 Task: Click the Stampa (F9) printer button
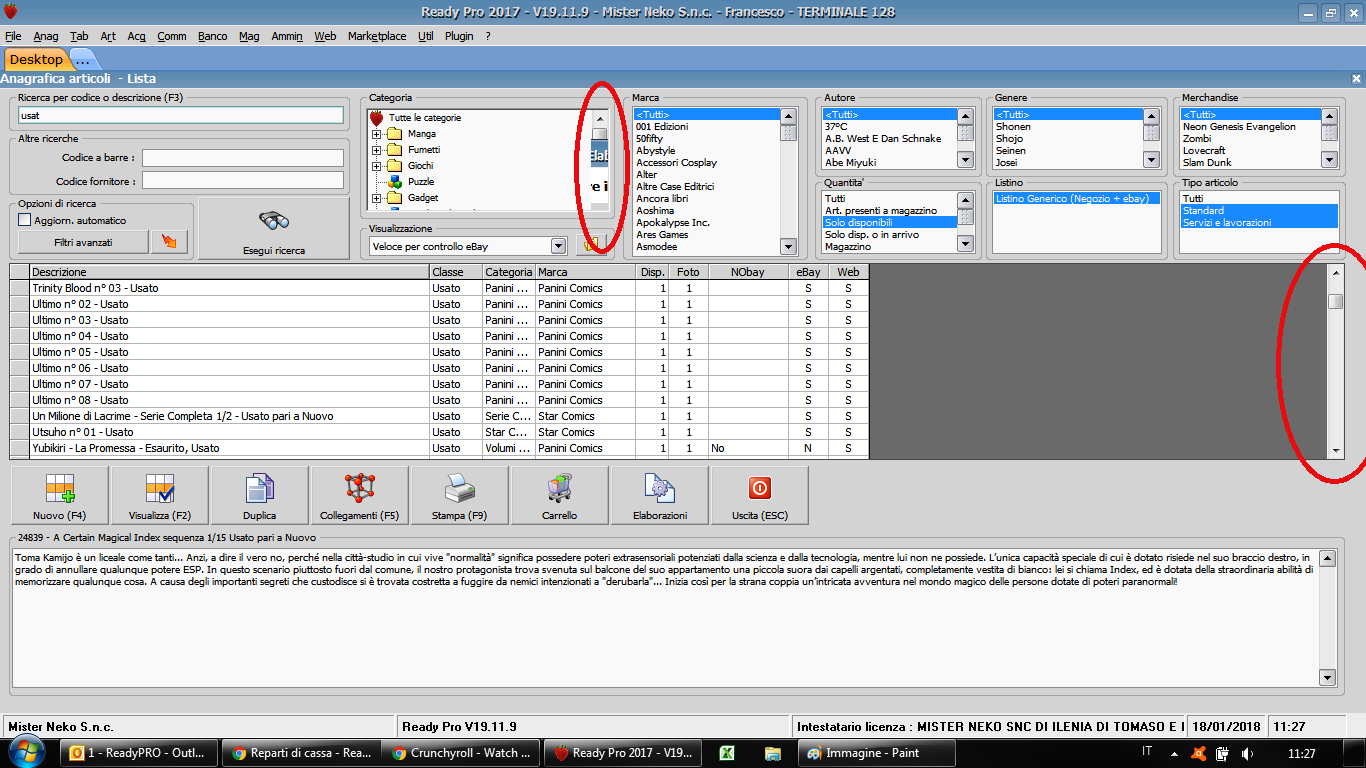[x=460, y=495]
